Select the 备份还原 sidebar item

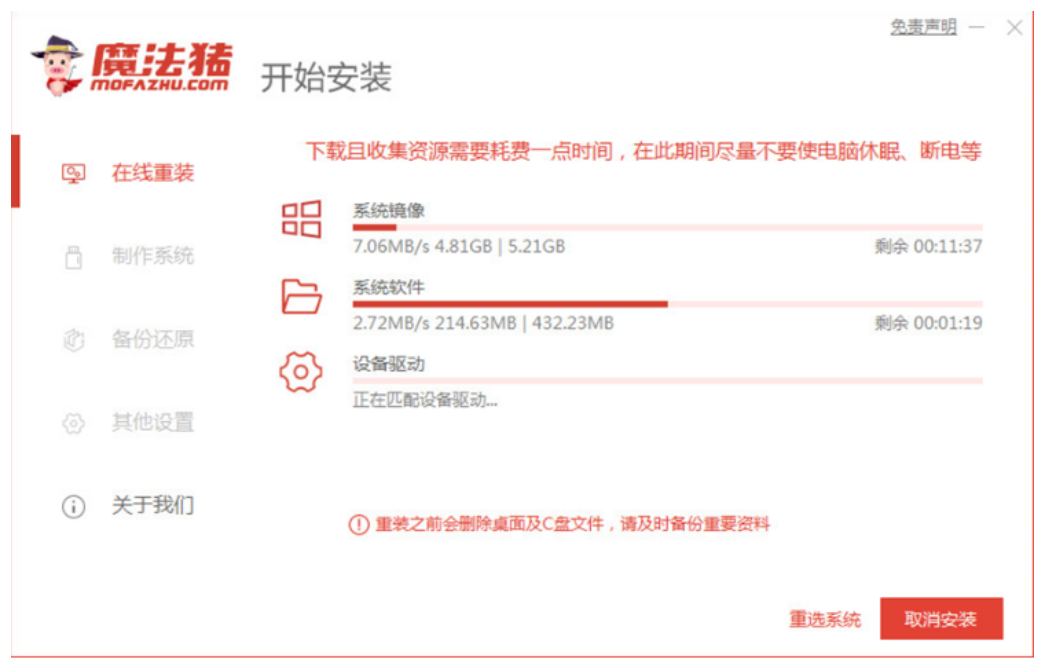click(152, 340)
